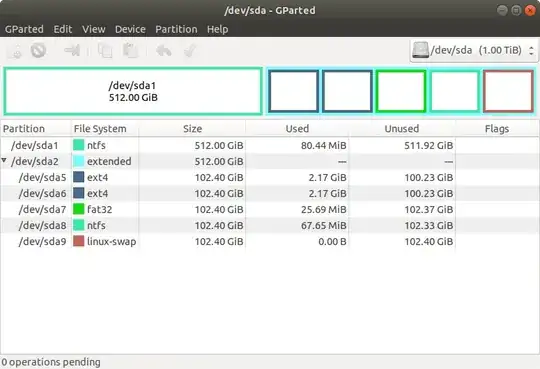Click the 102.37 GiB unused value
This screenshot has height=369, width=540.
coord(429,209)
